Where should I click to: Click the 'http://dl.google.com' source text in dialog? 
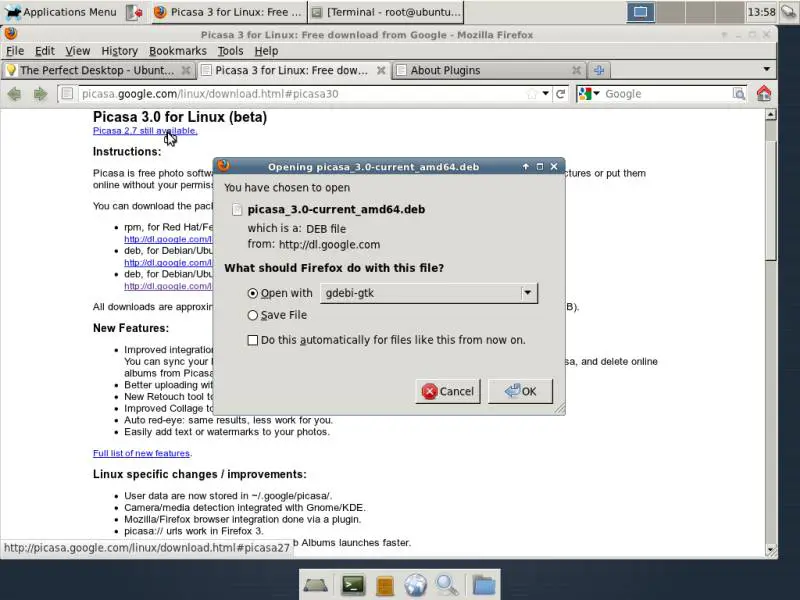329,245
